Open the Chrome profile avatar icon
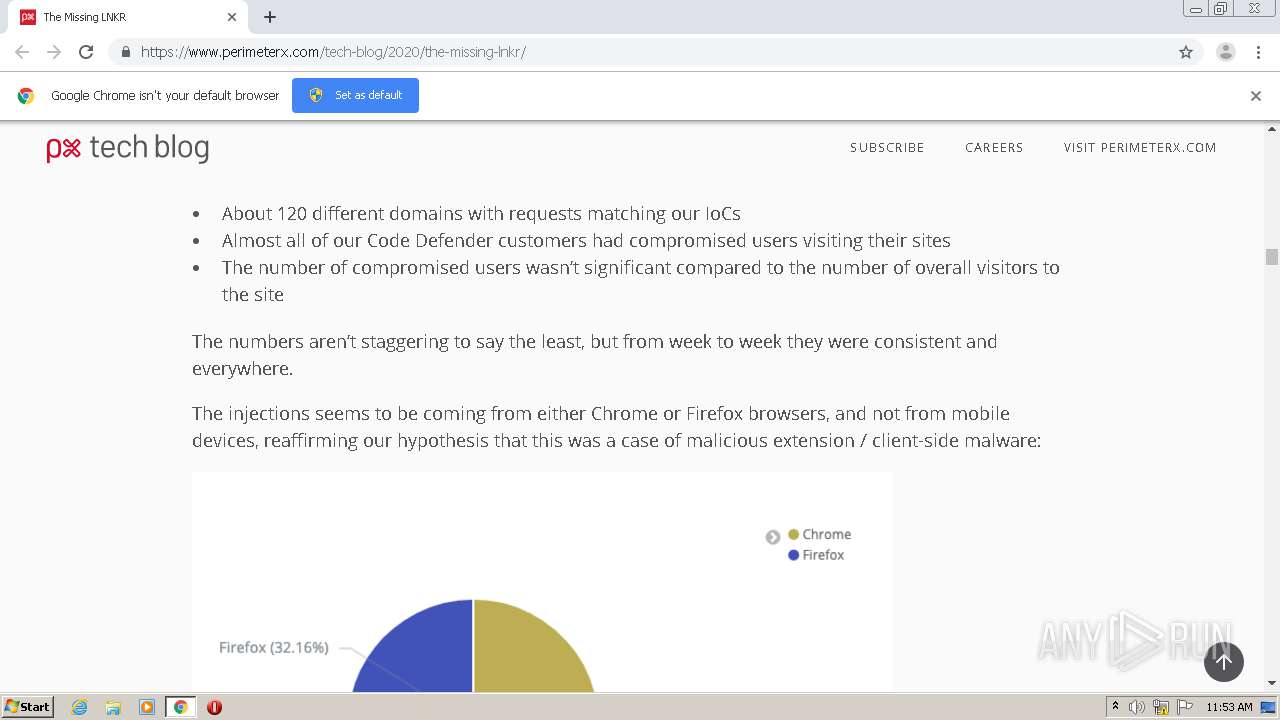Image resolution: width=1280 pixels, height=720 pixels. pos(1226,52)
